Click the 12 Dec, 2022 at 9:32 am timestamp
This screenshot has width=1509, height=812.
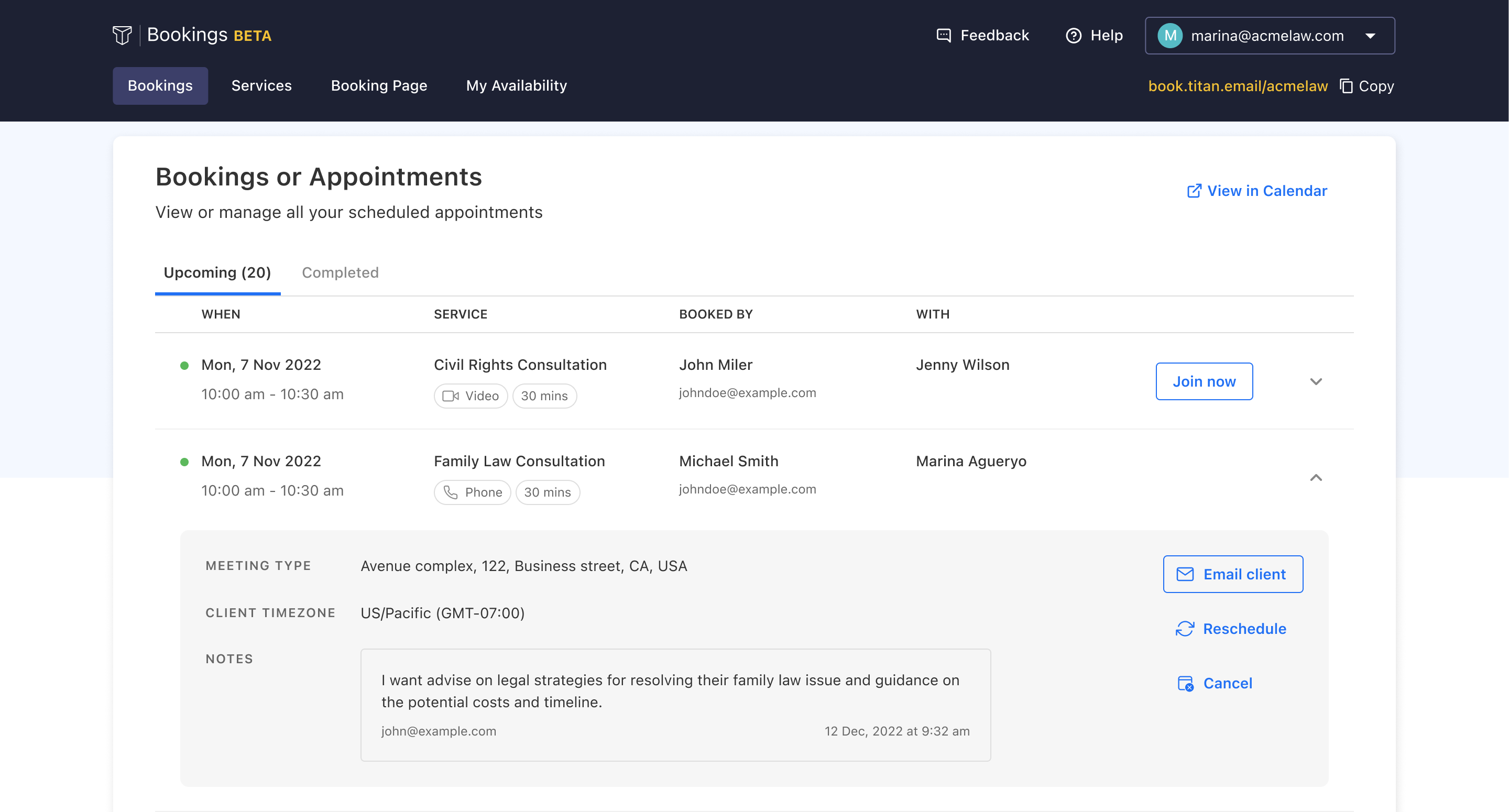tap(897, 731)
